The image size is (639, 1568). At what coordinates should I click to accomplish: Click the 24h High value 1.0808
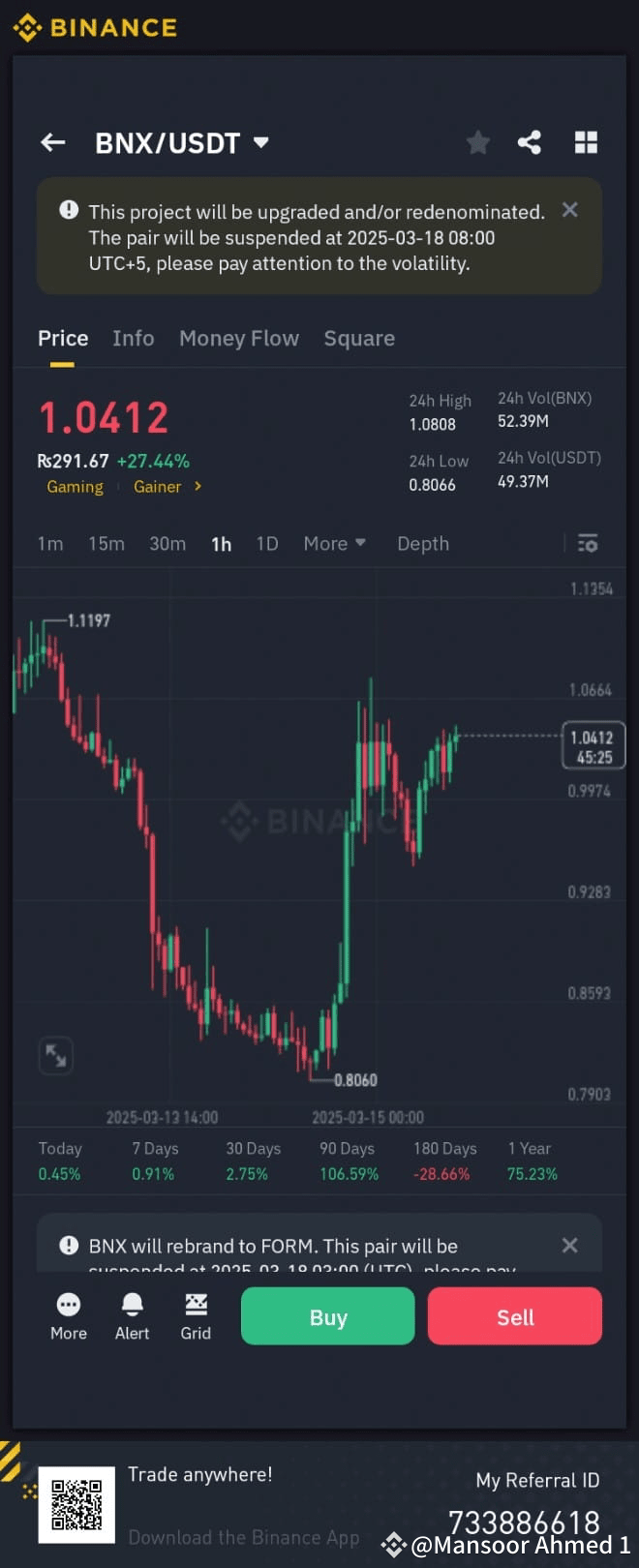432,424
